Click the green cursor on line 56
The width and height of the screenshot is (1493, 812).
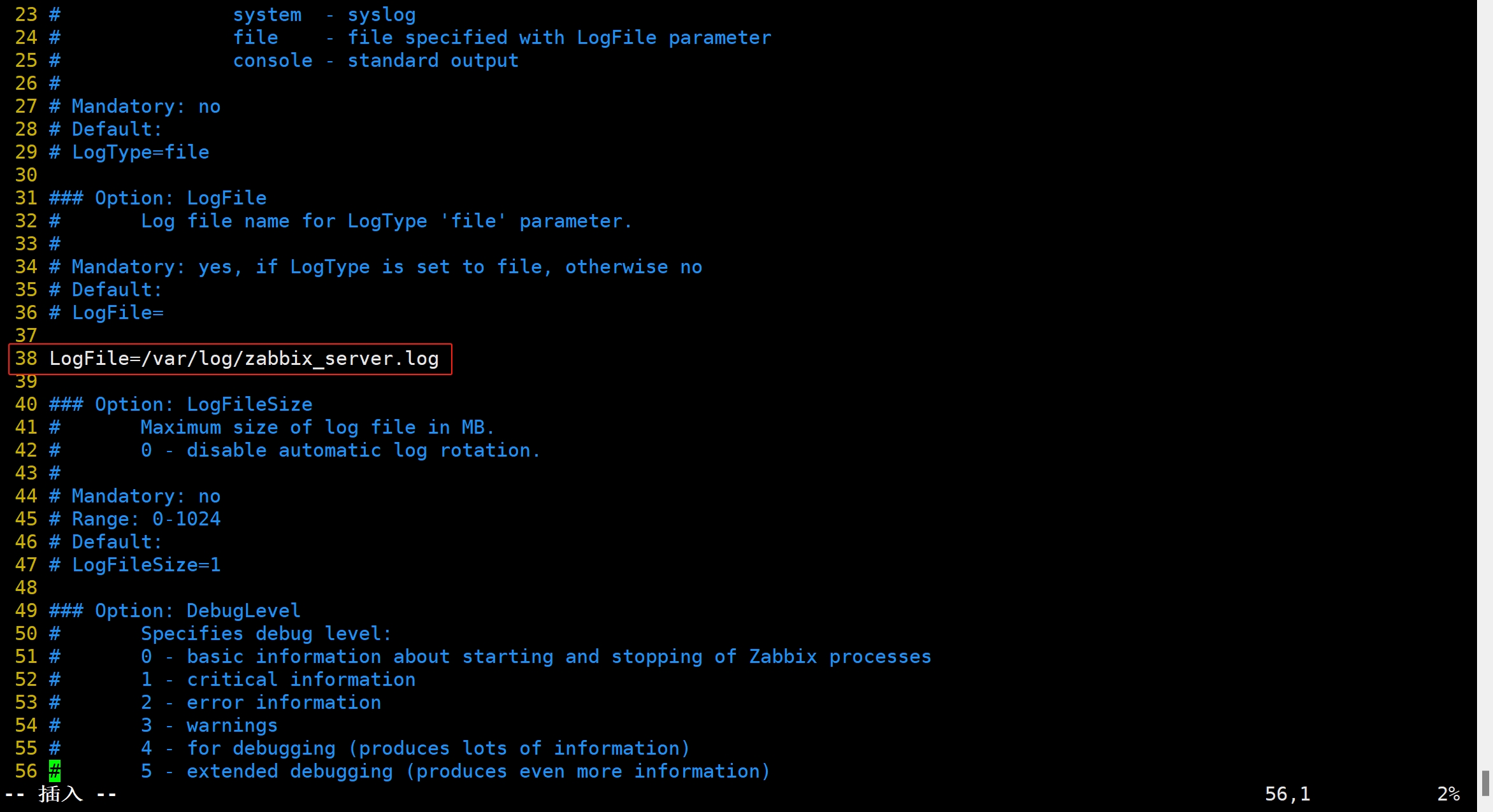click(x=55, y=771)
